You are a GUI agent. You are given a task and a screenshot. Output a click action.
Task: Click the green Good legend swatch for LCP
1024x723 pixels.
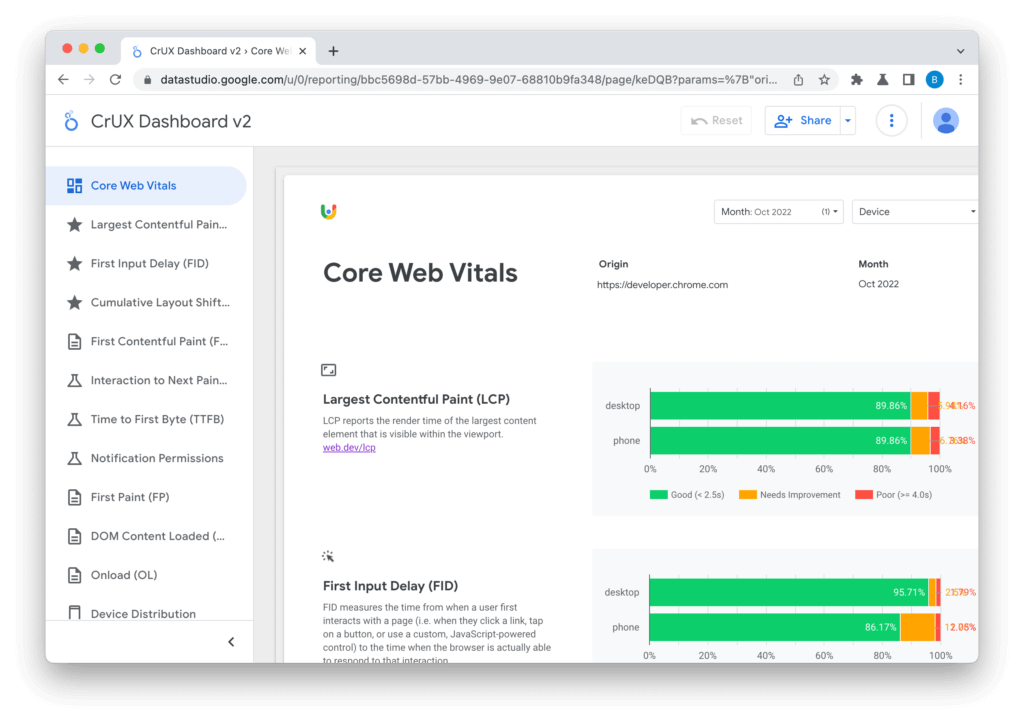click(658, 495)
